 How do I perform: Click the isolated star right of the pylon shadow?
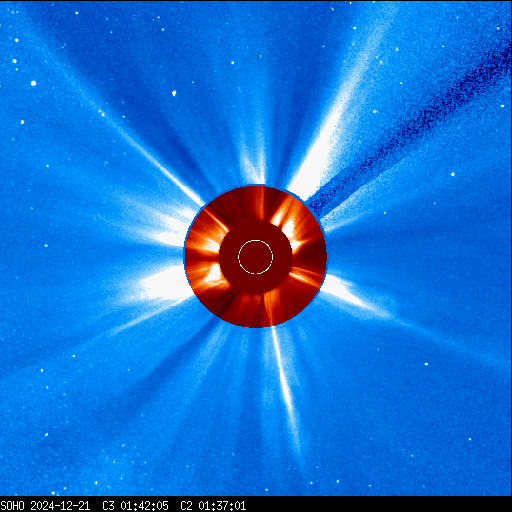tap(453, 174)
